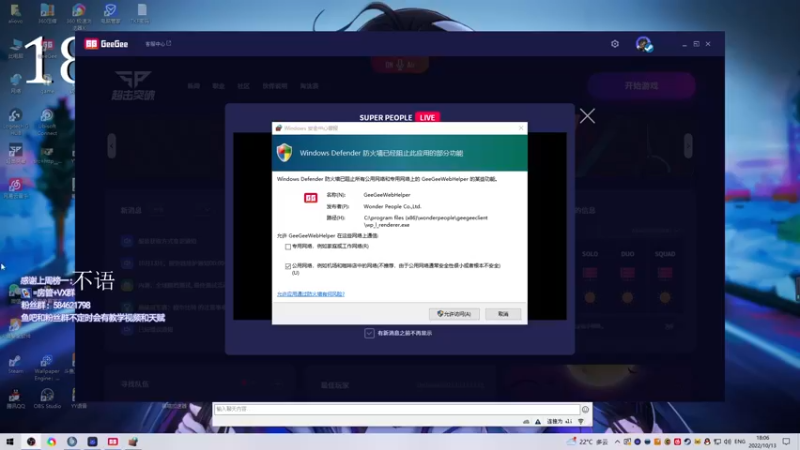Viewport: 800px width, 450px height.
Task: Click the Steam icon in system tray
Action: click(687, 442)
